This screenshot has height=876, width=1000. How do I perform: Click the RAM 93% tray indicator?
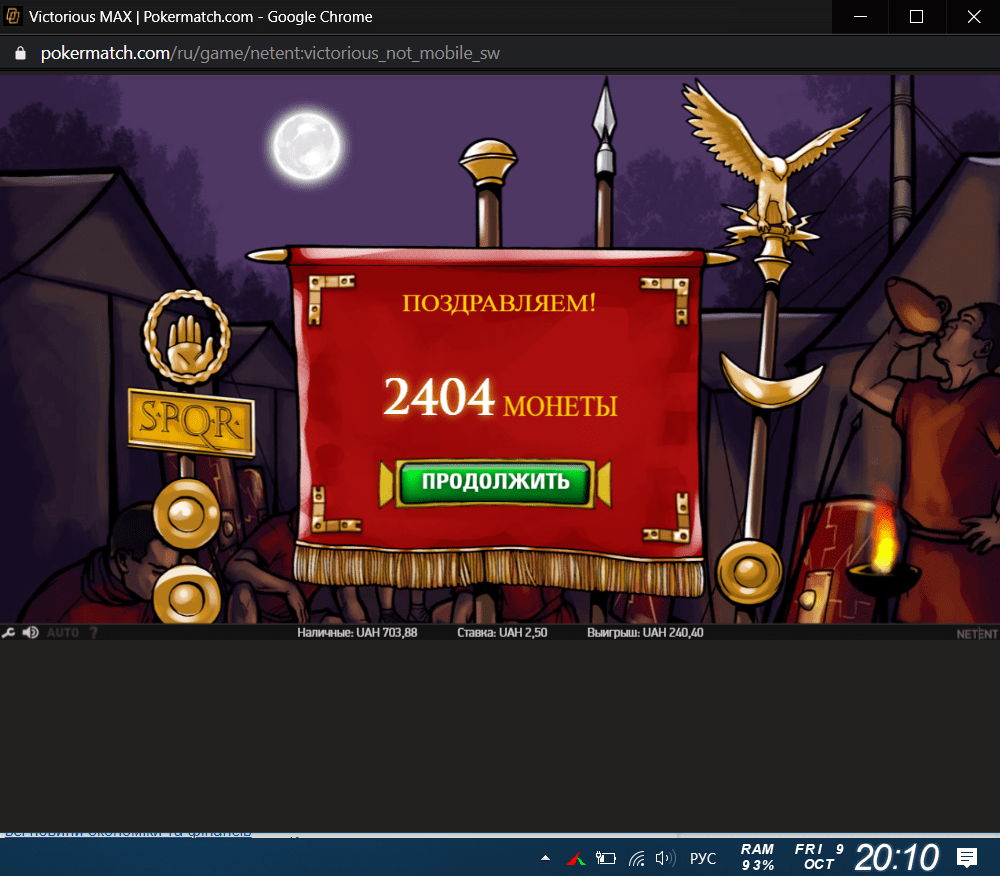pos(757,858)
